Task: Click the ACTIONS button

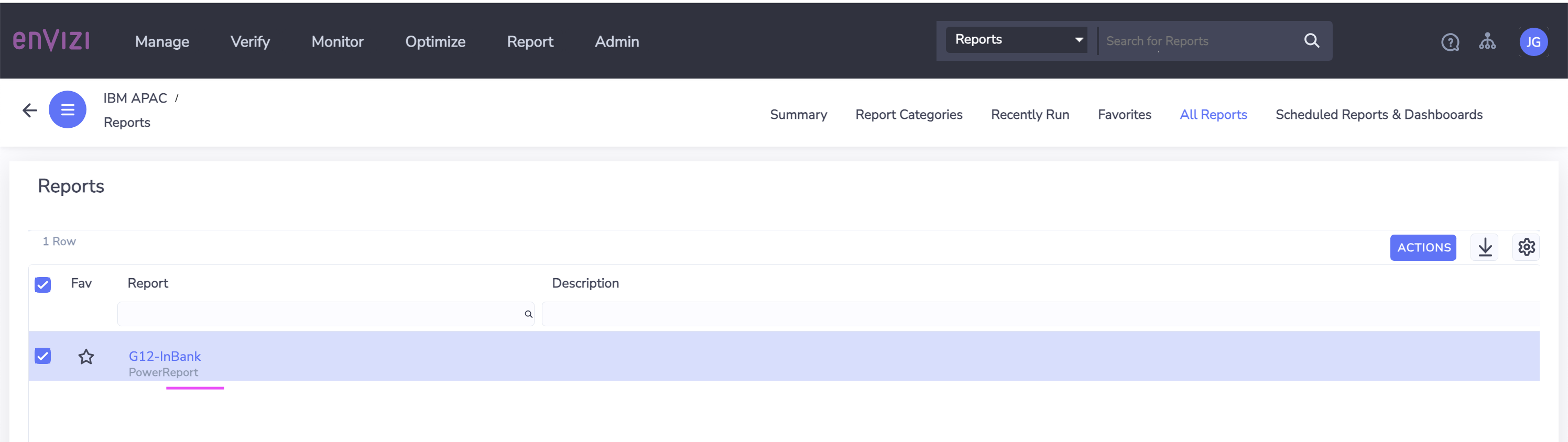Action: 1423,248
